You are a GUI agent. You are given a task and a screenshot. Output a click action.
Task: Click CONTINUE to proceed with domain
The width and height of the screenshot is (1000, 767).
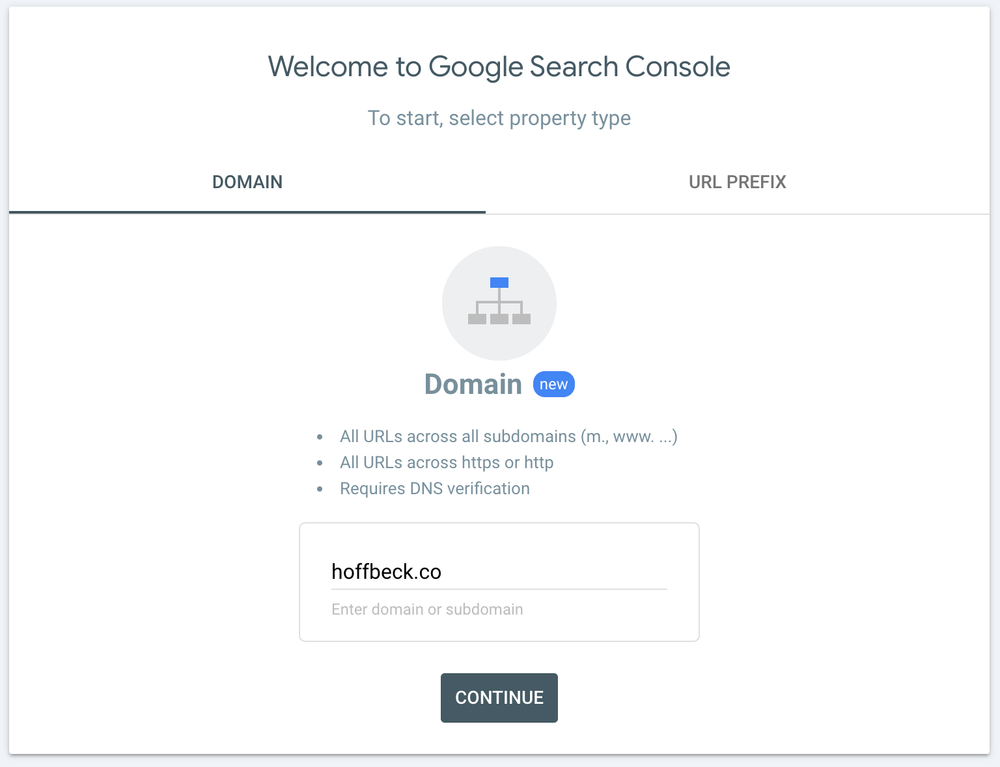(499, 698)
